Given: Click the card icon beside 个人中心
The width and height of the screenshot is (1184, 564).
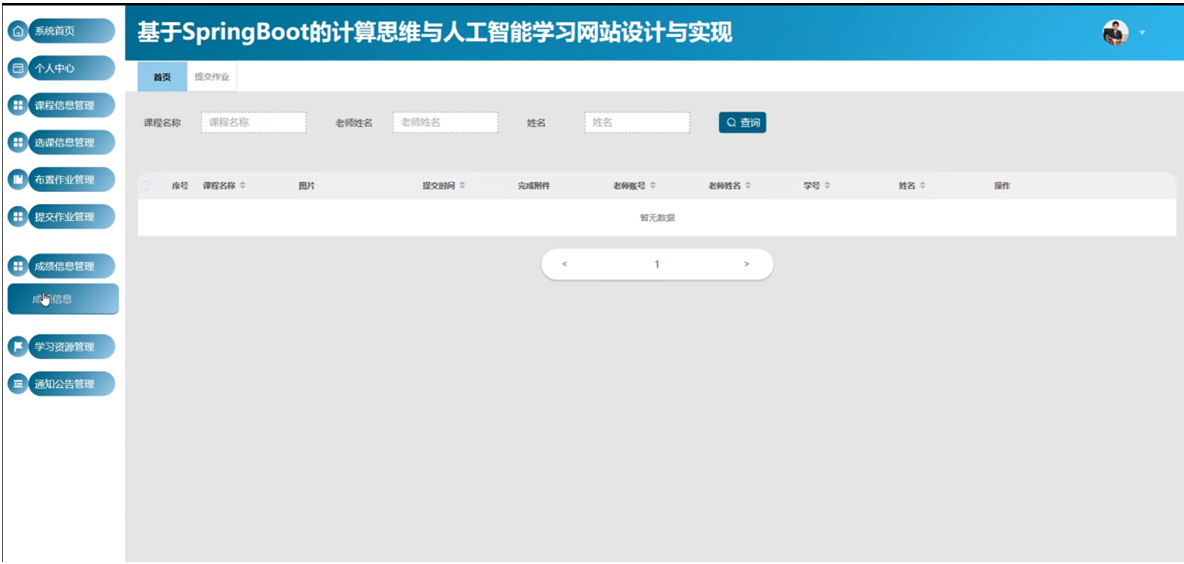Looking at the screenshot, I should 18,68.
